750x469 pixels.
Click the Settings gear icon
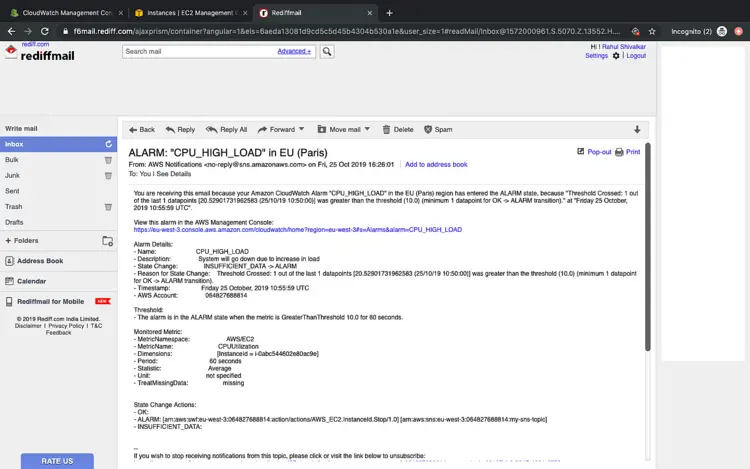(x=616, y=56)
